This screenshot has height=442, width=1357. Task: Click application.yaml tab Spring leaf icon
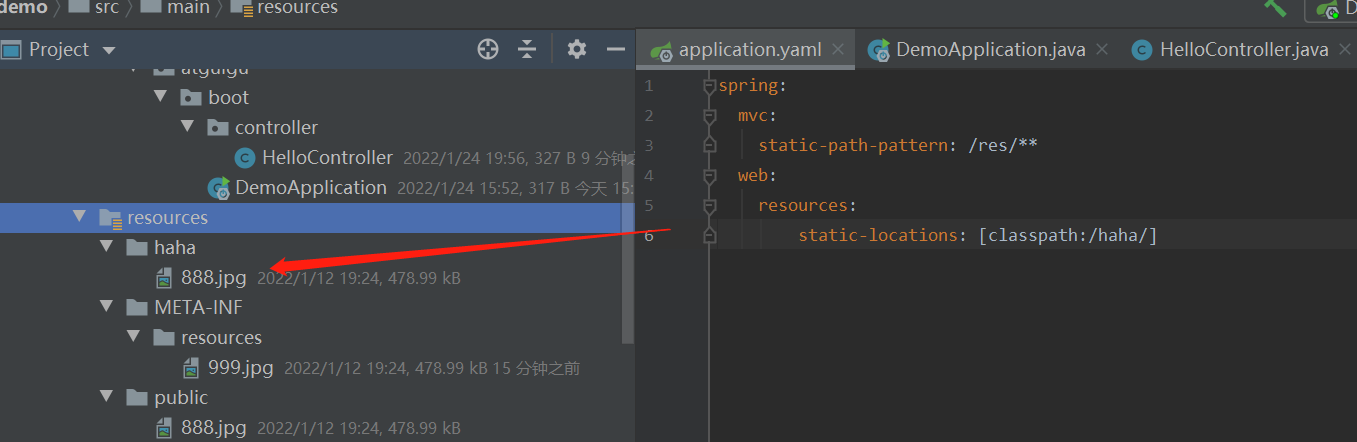tap(661, 50)
